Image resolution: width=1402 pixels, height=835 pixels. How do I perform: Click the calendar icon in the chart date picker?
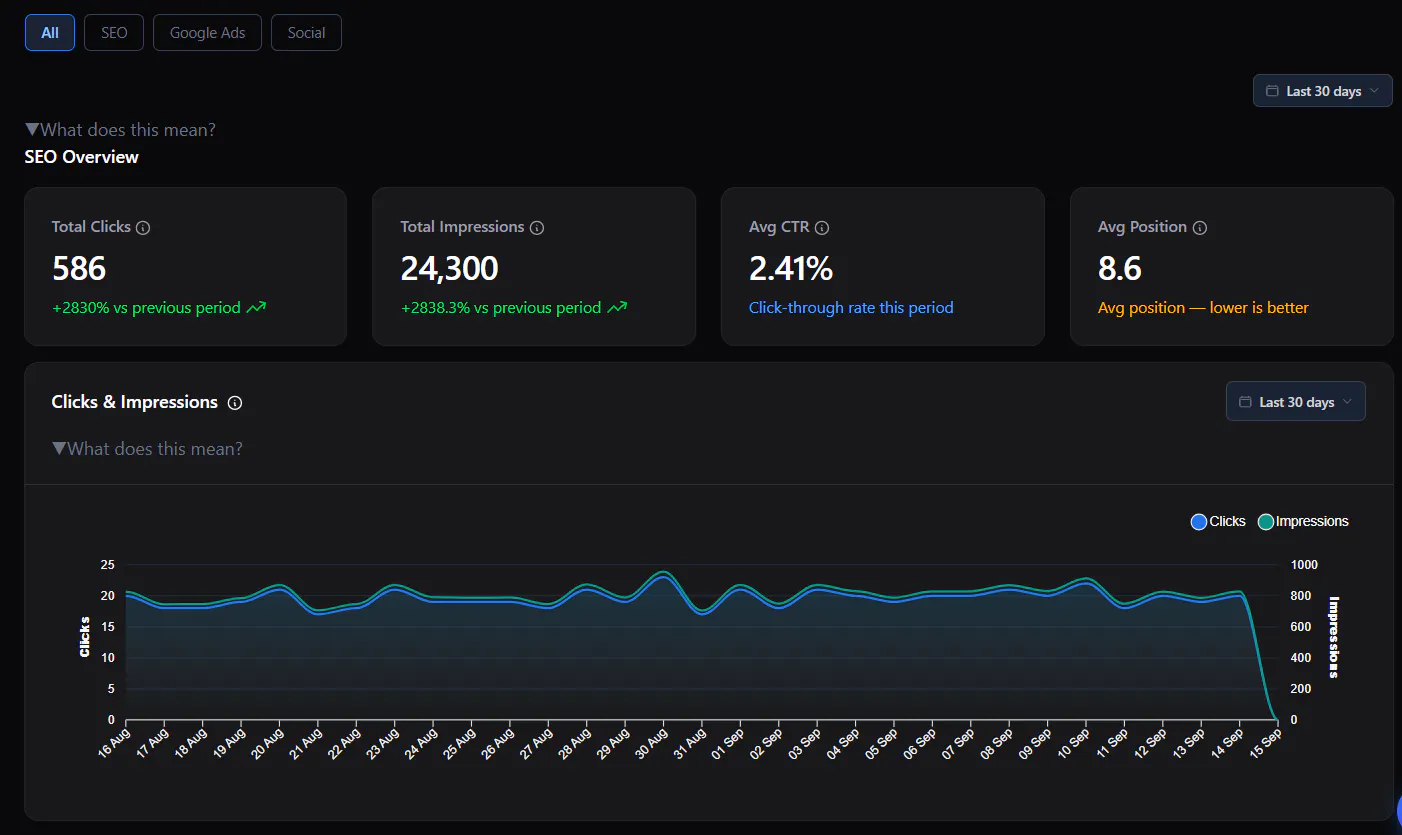pos(1245,402)
